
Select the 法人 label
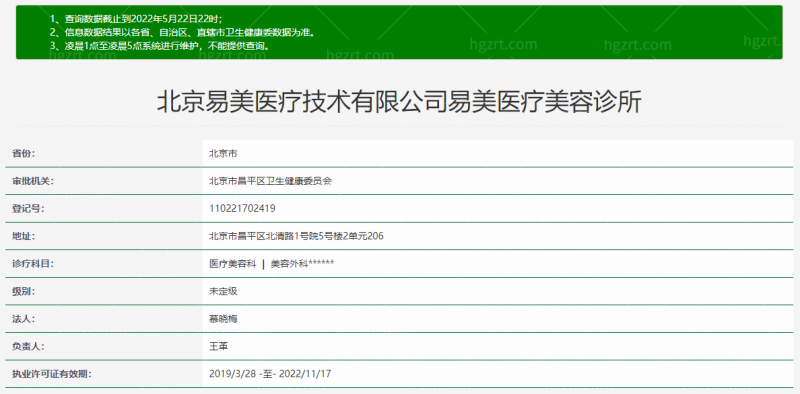(x=23, y=319)
